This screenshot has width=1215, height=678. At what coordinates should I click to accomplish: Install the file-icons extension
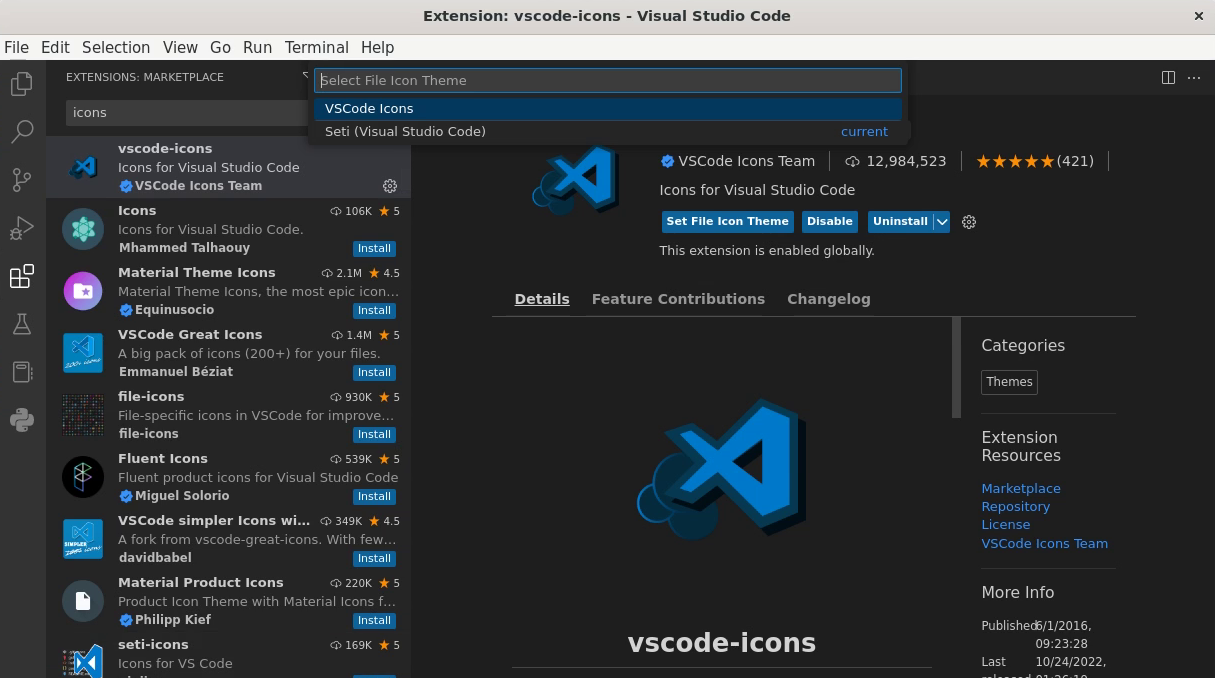pos(375,435)
